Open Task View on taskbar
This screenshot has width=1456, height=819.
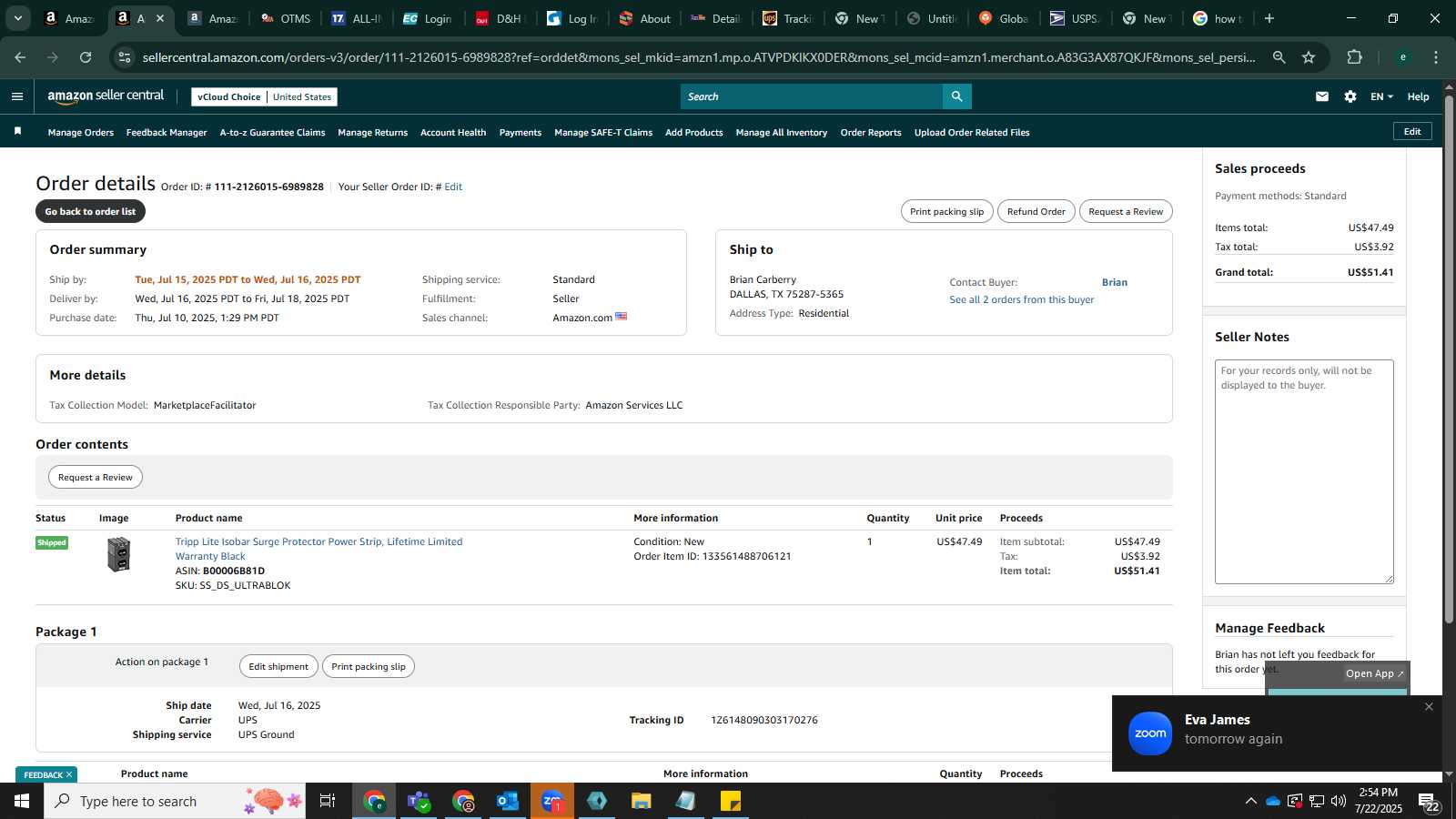[x=328, y=801]
